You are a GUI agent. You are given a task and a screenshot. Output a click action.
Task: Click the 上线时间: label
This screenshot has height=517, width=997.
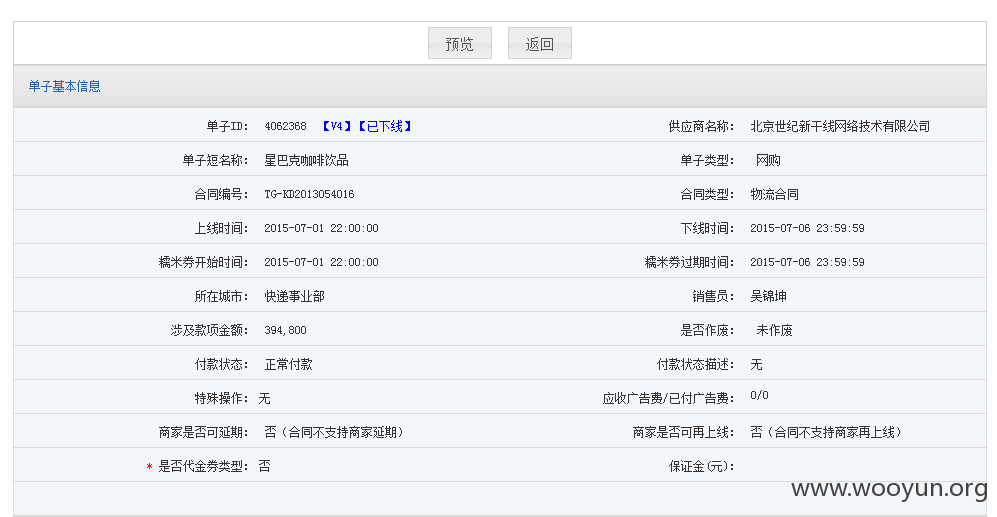click(221, 228)
